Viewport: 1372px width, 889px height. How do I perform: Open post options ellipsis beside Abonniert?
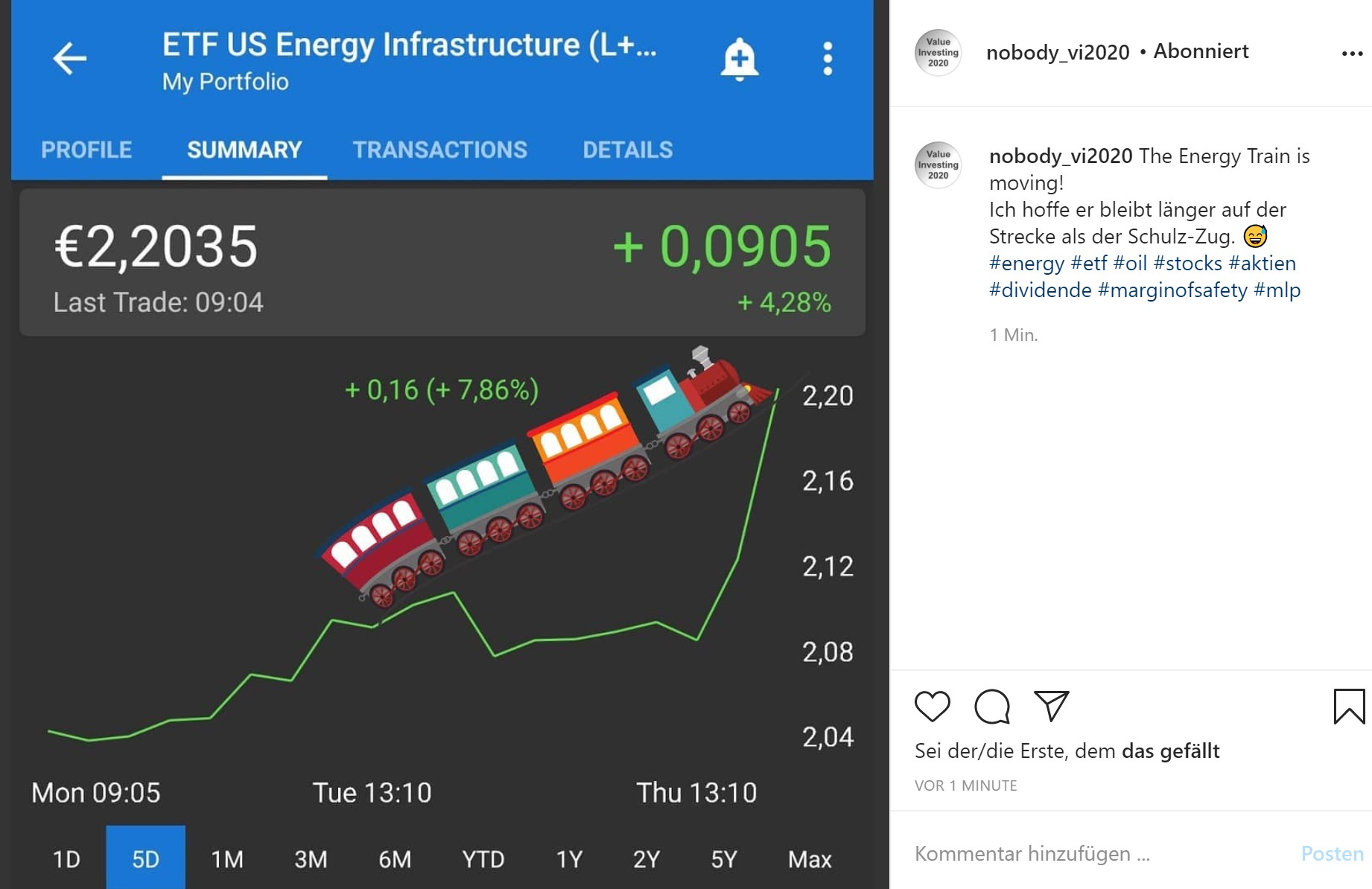point(1352,54)
